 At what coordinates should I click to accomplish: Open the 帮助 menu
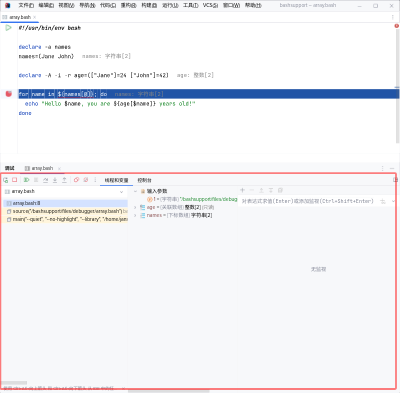[253, 5]
